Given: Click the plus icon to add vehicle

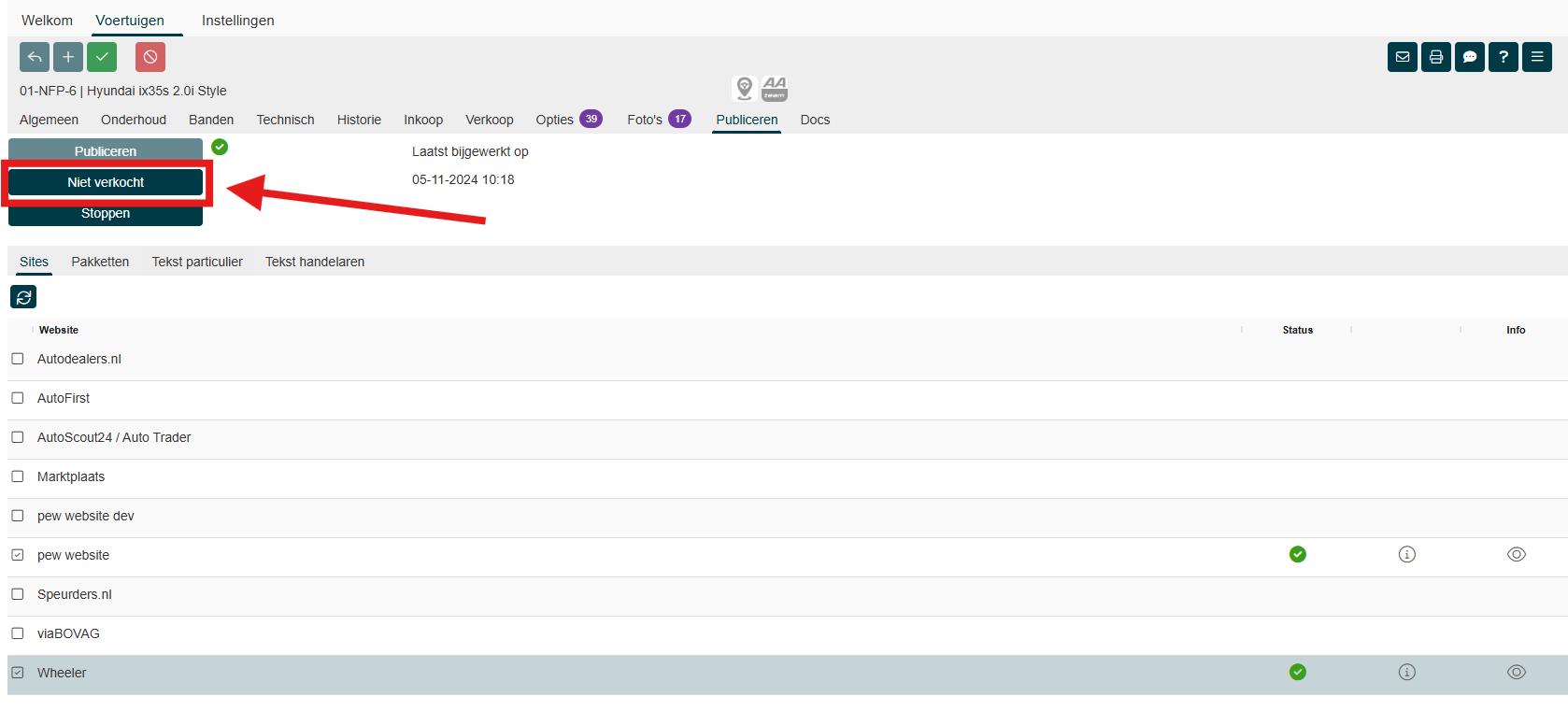Looking at the screenshot, I should coord(68,57).
